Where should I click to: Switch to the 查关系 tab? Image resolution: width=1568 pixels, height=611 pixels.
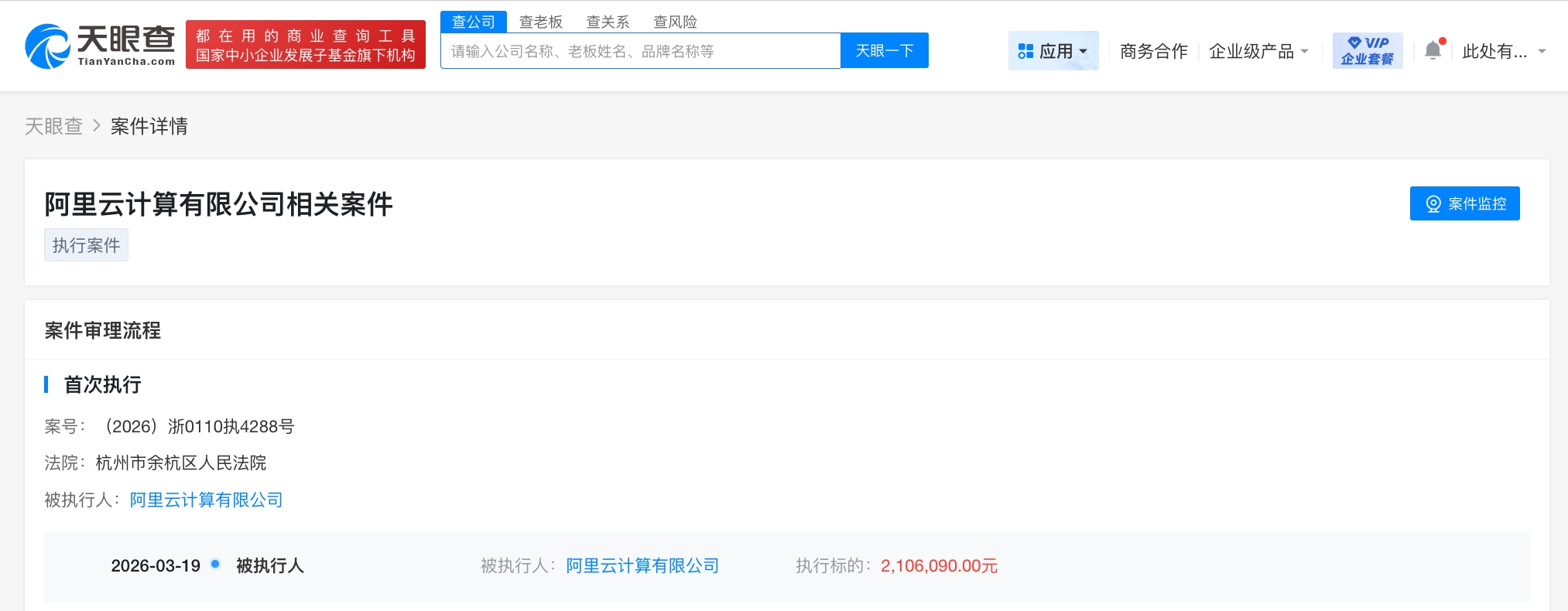(608, 22)
